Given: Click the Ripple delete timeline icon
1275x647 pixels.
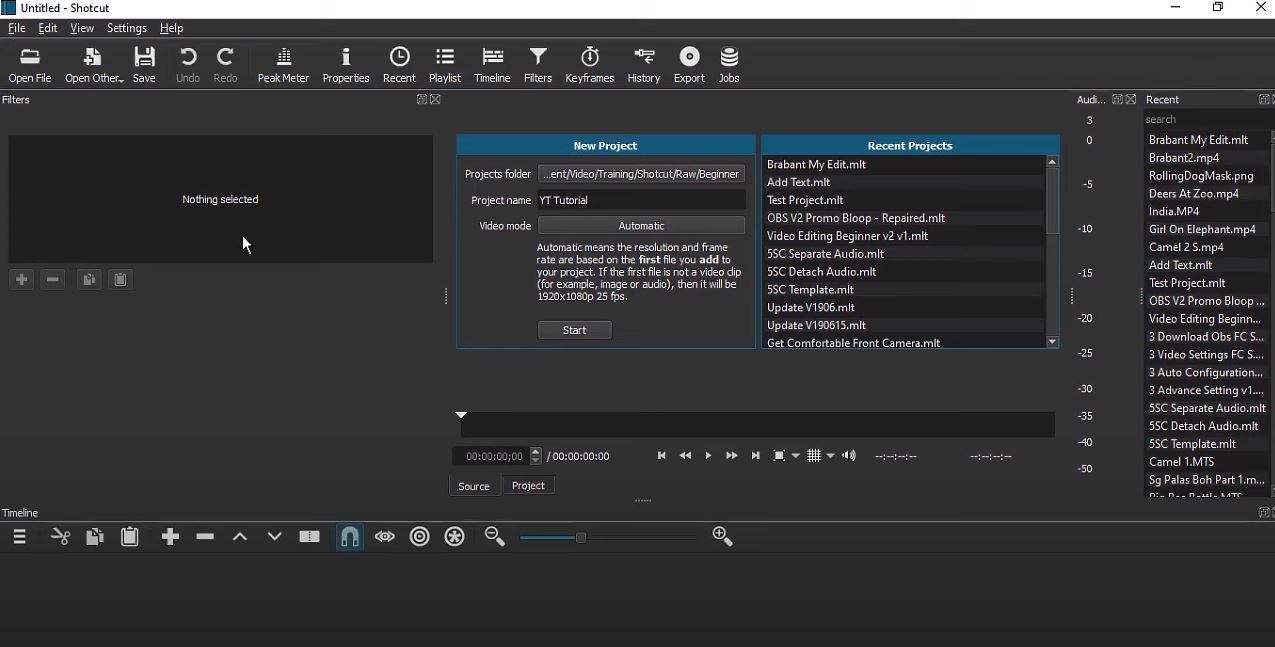Looking at the screenshot, I should tap(205, 537).
